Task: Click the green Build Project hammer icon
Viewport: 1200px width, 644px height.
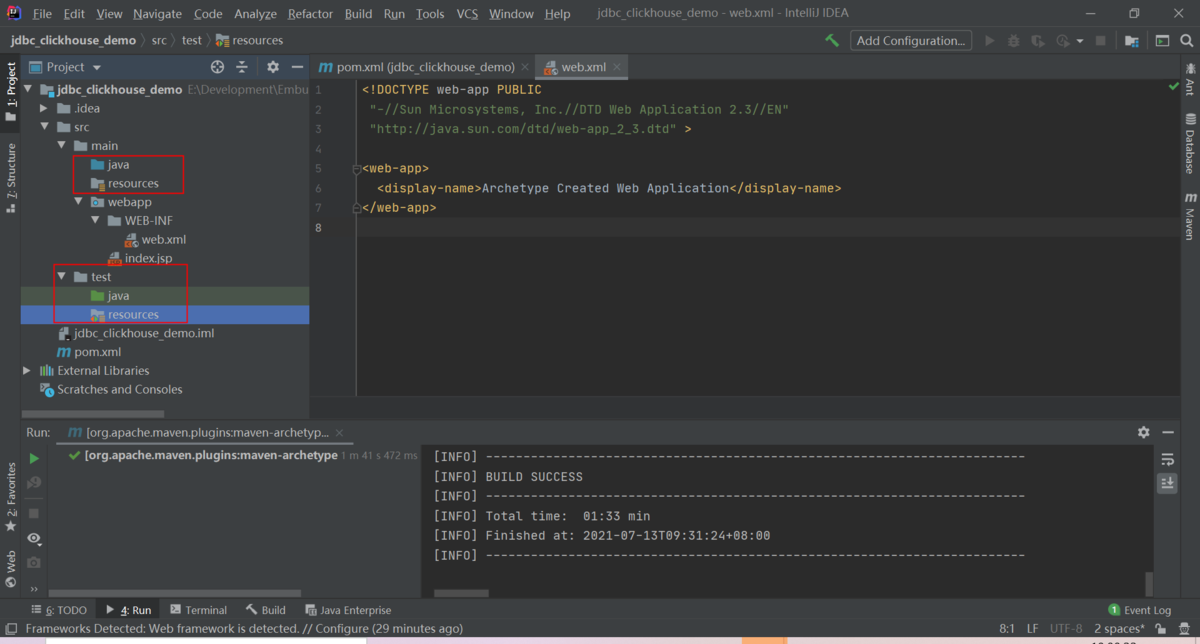Action: click(832, 41)
